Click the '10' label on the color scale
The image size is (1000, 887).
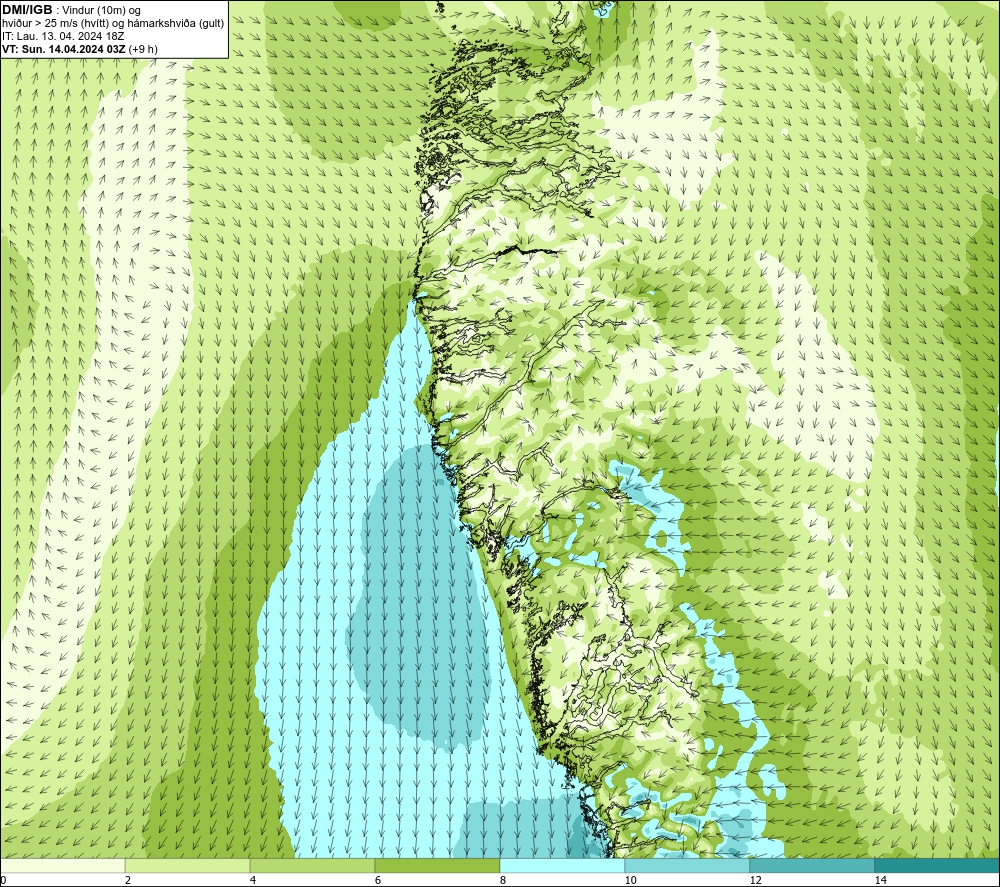pos(631,880)
